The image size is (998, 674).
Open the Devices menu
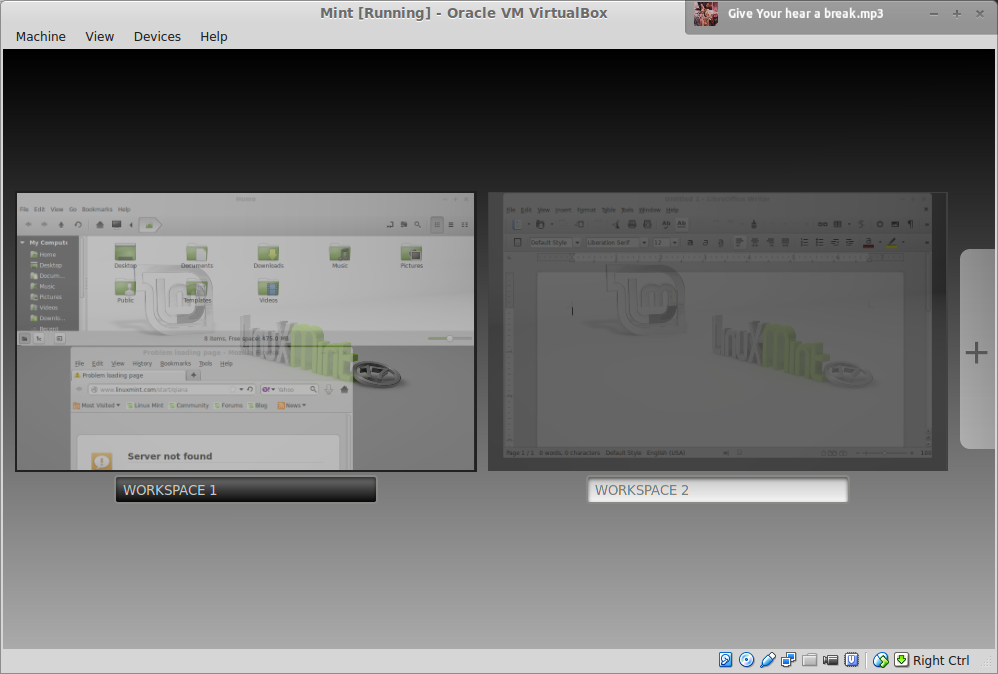pos(157,36)
